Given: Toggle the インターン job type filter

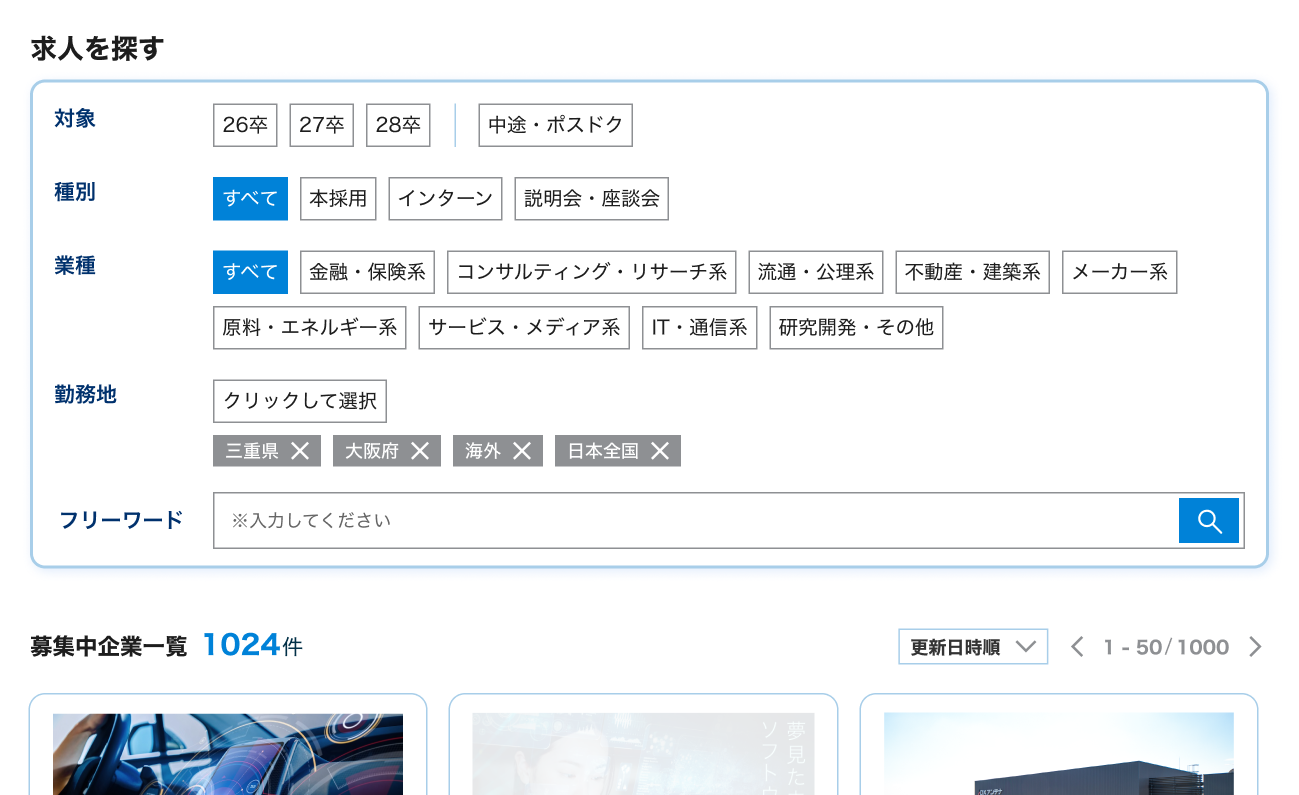Looking at the screenshot, I should (x=445, y=198).
